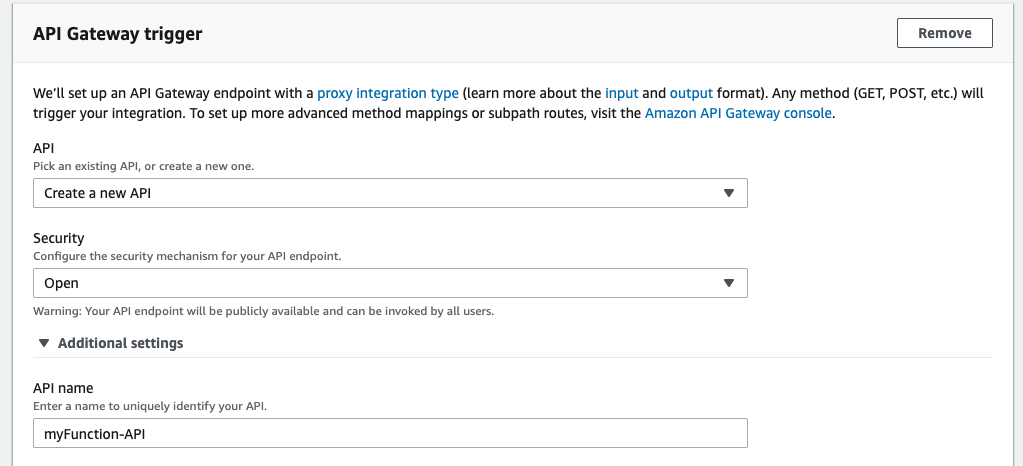Click the Security dropdown arrow icon

click(729, 283)
